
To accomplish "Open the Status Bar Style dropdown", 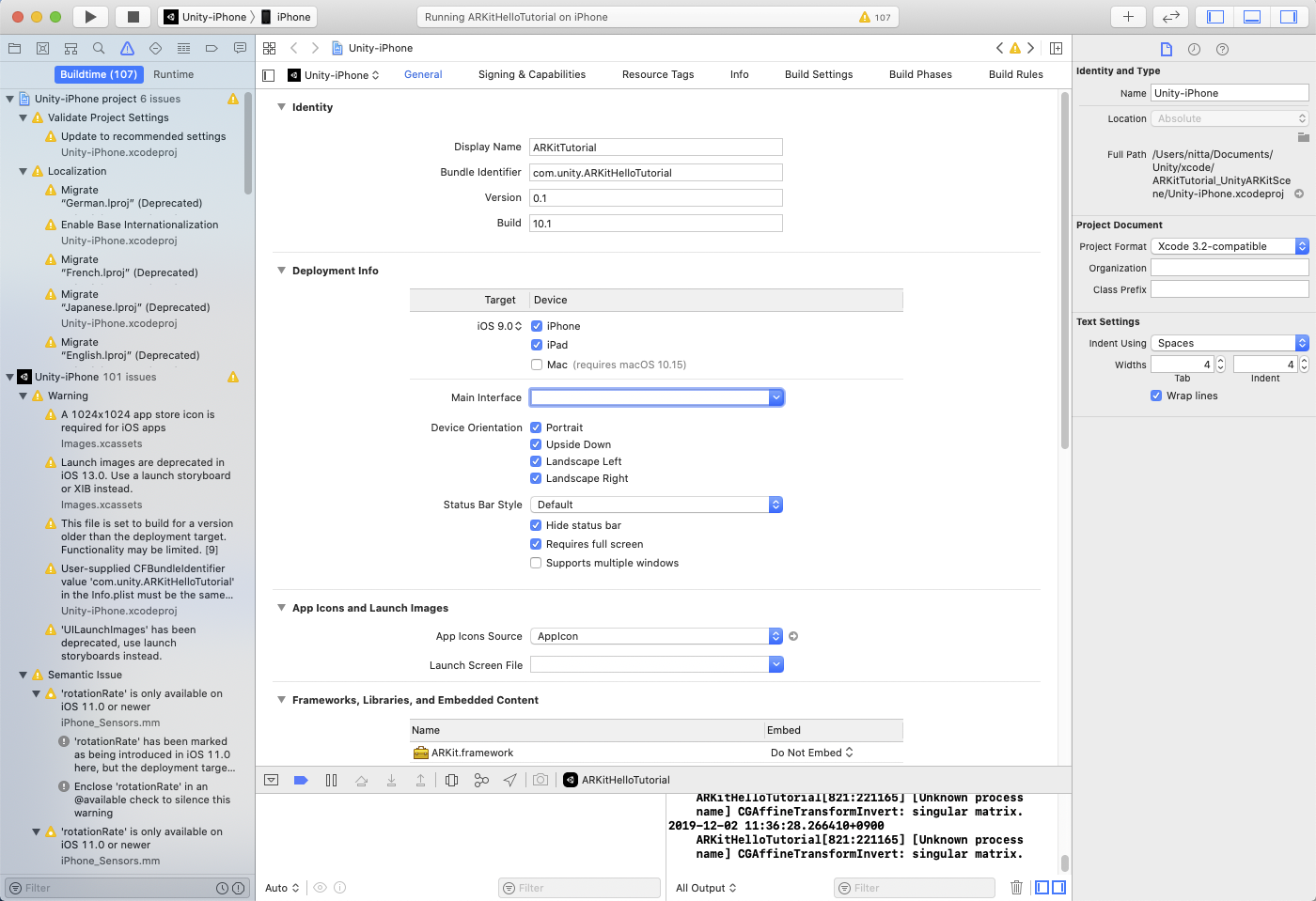I will click(x=656, y=505).
